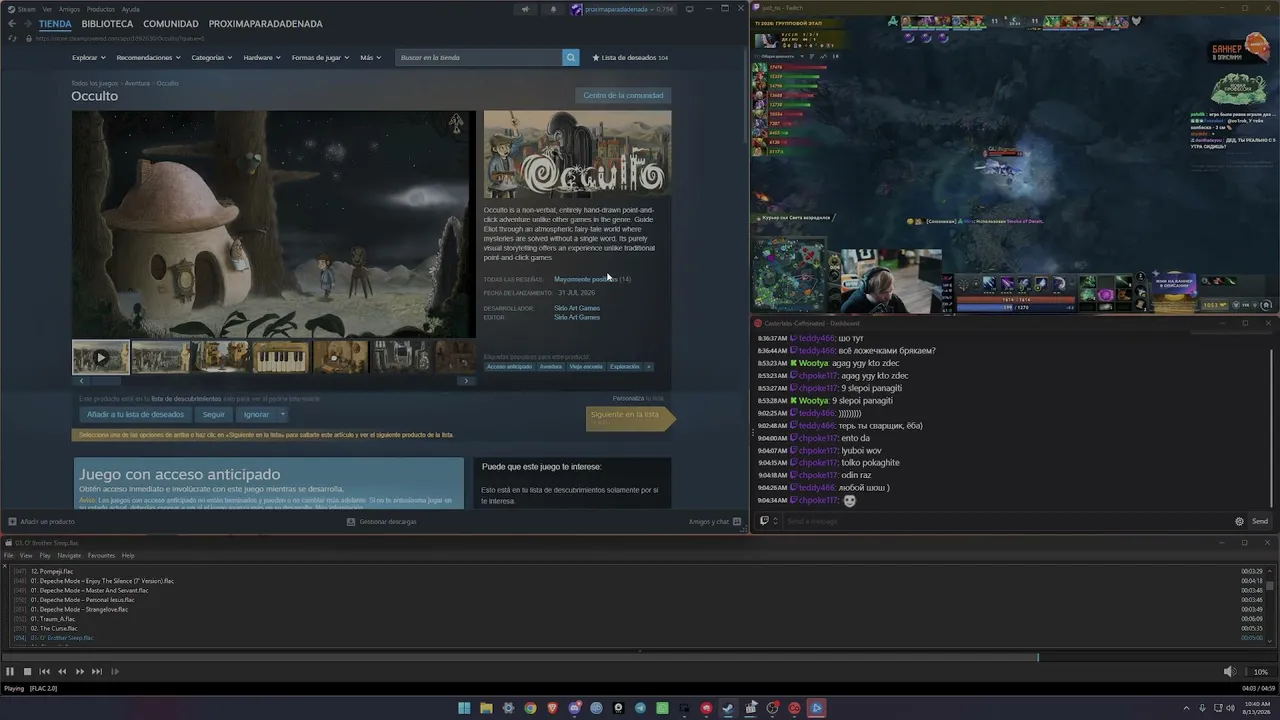Open the TIENDA tab in Steam

55,23
